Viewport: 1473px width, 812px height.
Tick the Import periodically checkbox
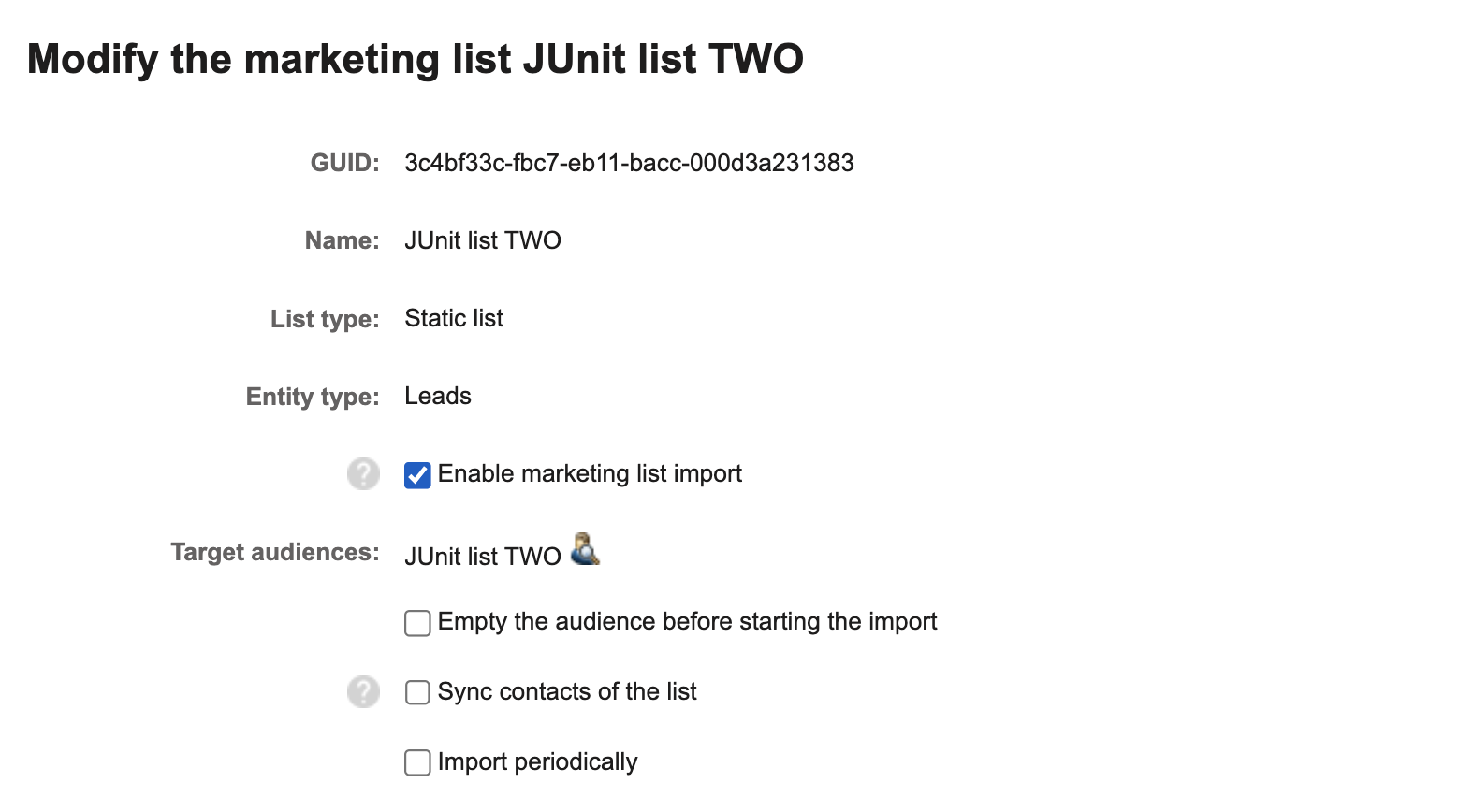pyautogui.click(x=417, y=762)
